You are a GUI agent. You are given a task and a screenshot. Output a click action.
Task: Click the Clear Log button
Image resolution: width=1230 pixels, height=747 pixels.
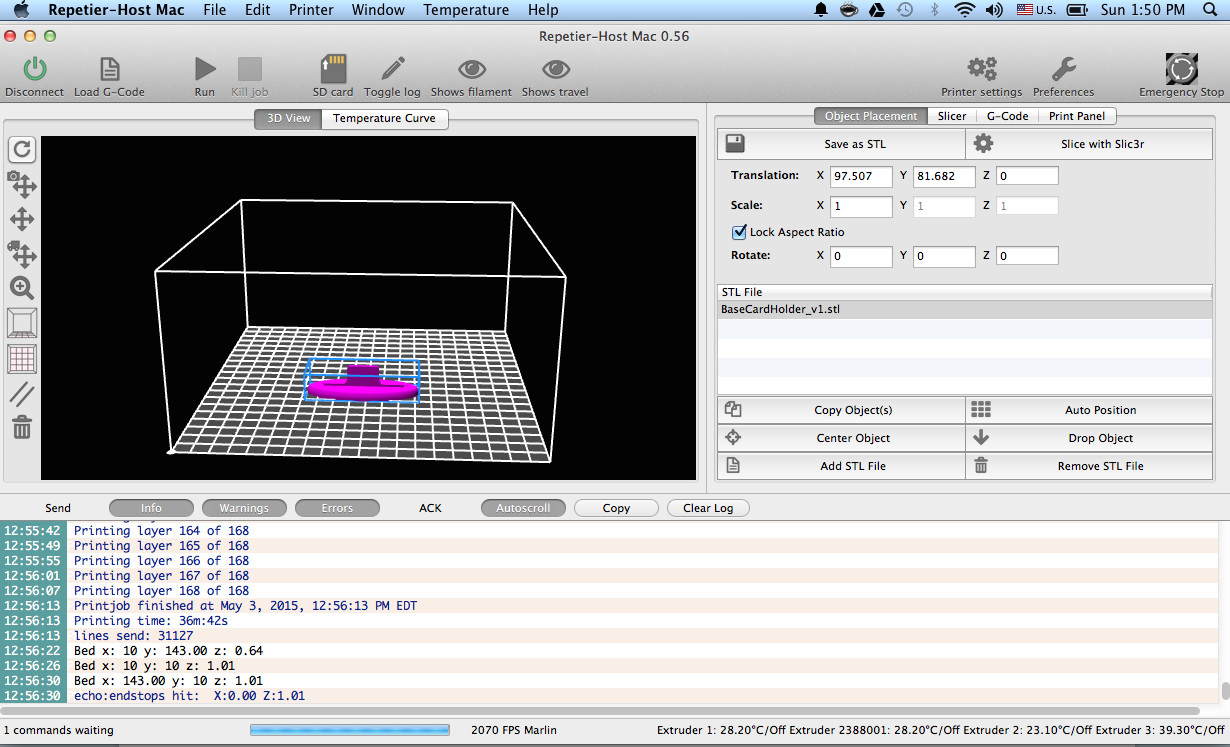pyautogui.click(x=708, y=508)
